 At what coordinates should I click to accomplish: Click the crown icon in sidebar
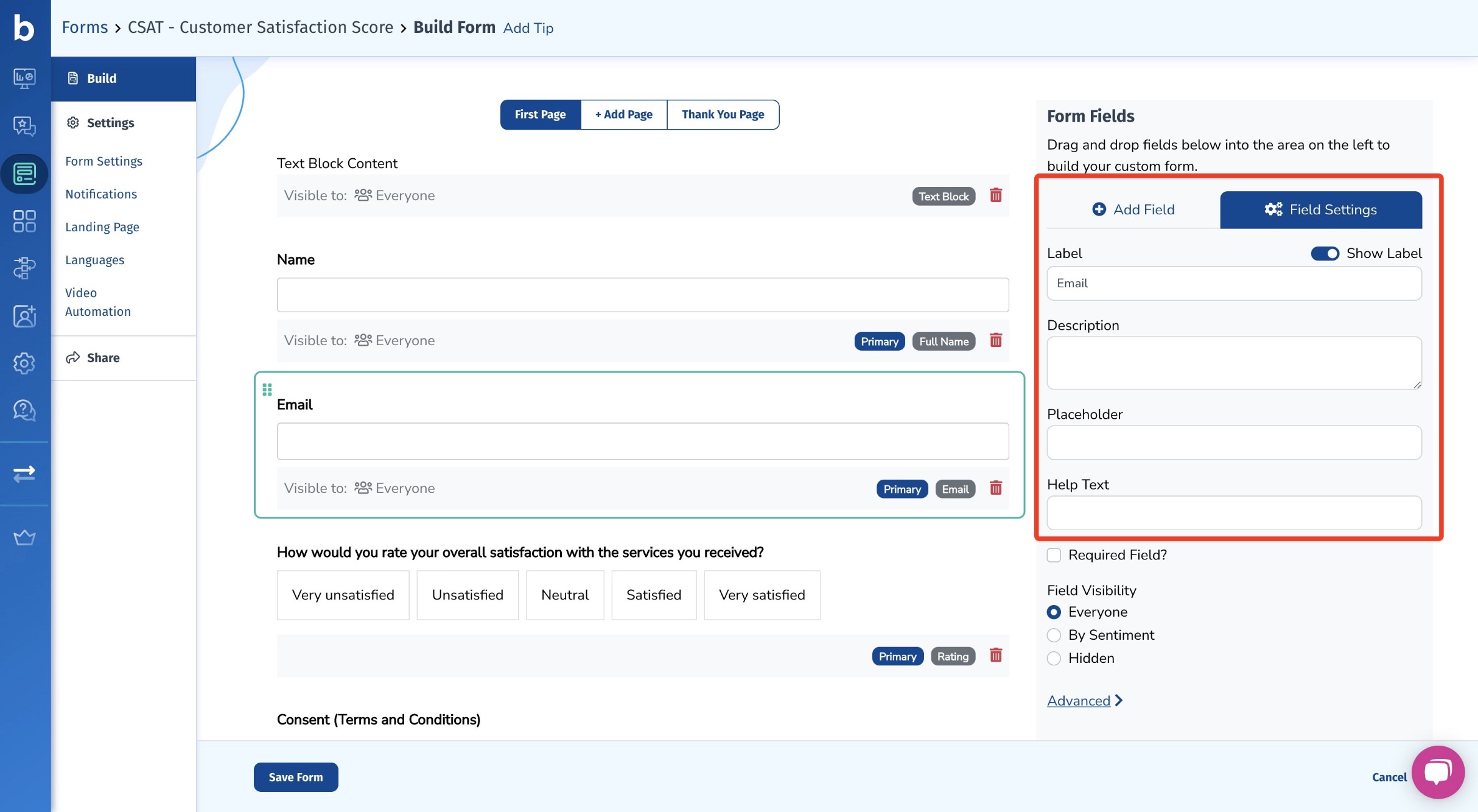pyautogui.click(x=24, y=537)
